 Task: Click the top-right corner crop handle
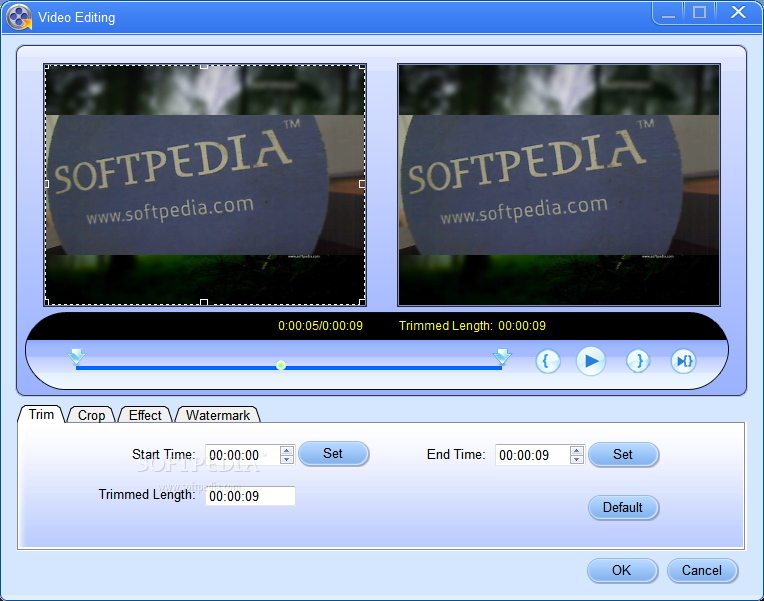point(363,67)
